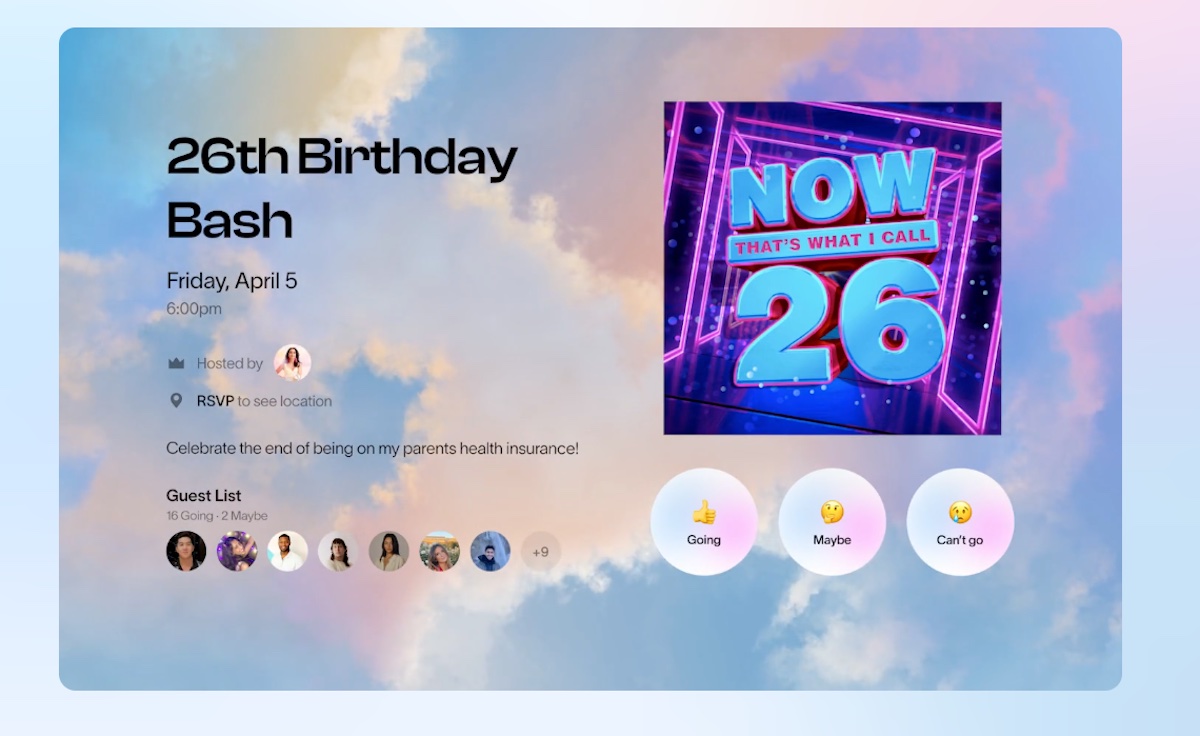Open the NOW 26 cover image

pos(832,268)
